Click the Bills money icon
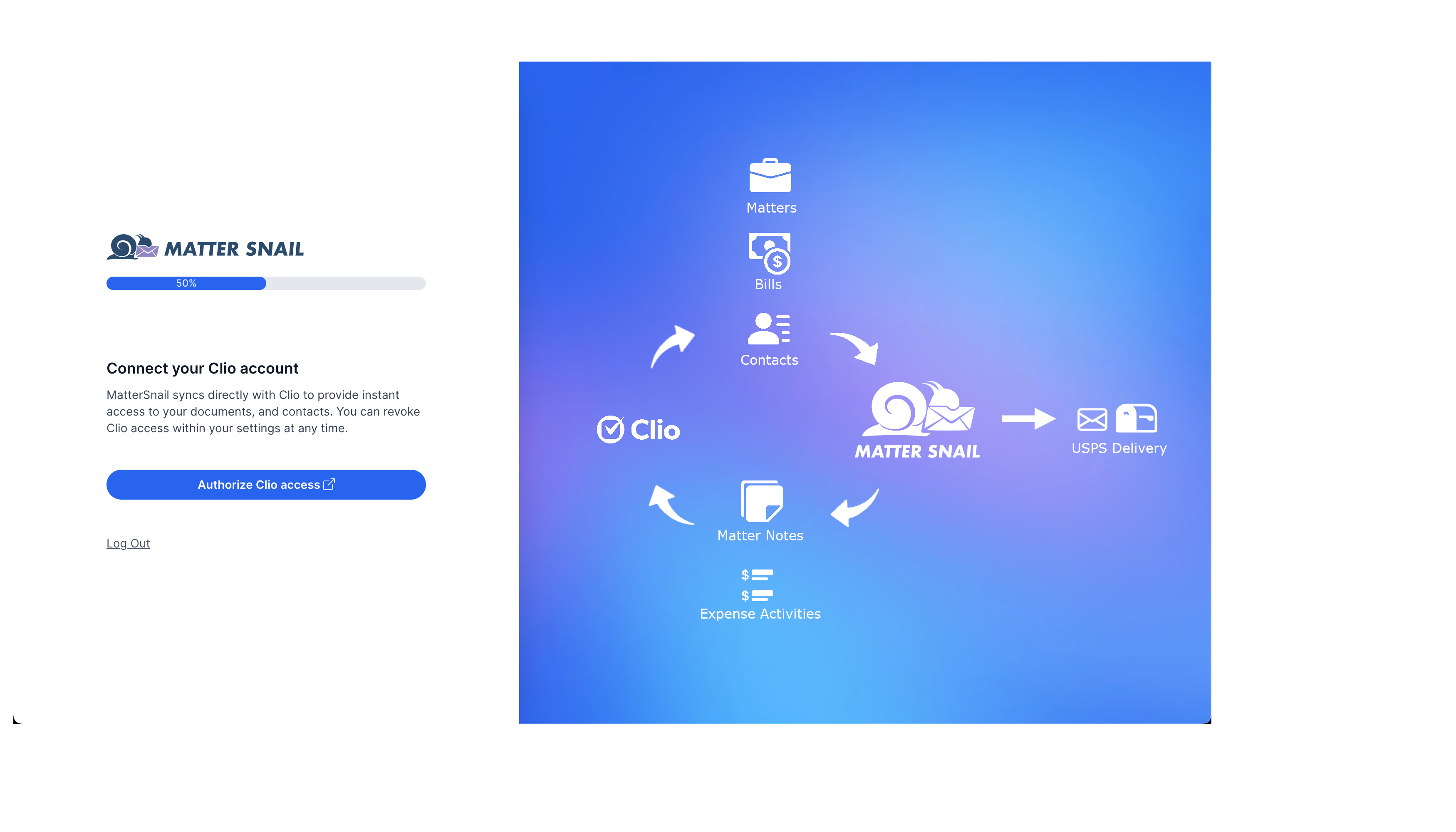 769,253
